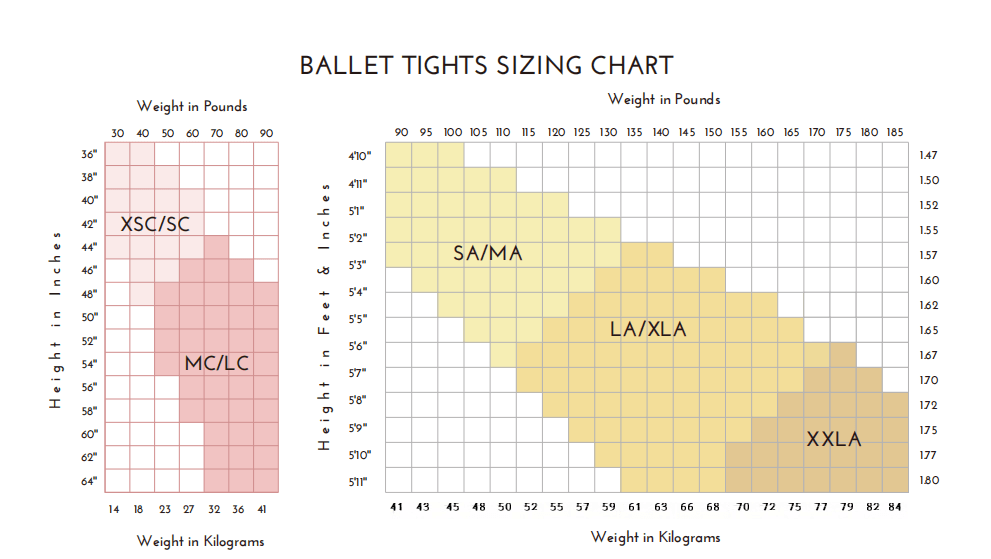This screenshot has width=991, height=559.
Task: Select the 135 pounds column header
Action: 634,132
